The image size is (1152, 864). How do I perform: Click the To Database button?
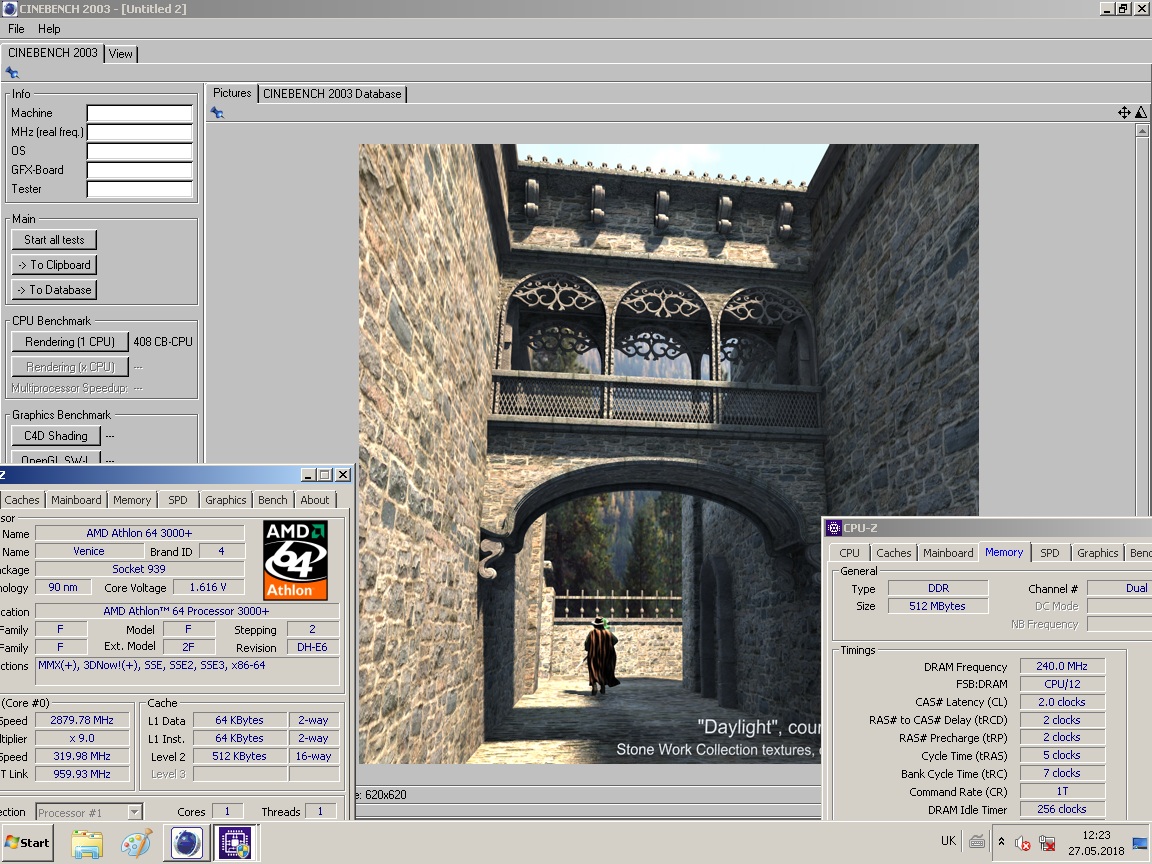click(x=54, y=289)
